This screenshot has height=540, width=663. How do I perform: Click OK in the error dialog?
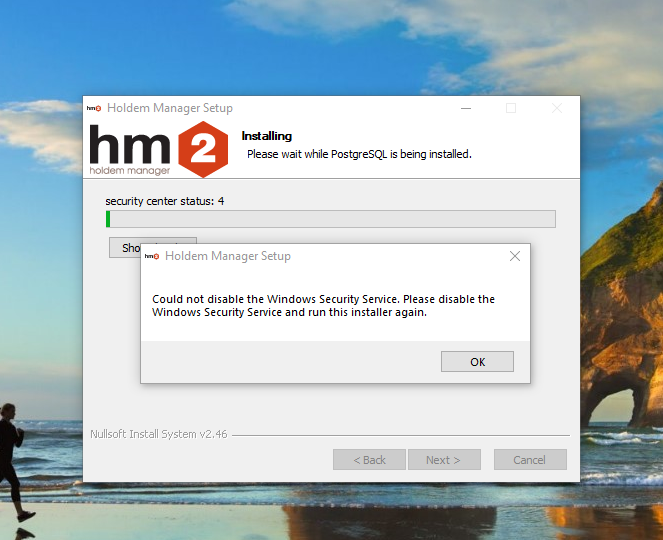tap(477, 362)
